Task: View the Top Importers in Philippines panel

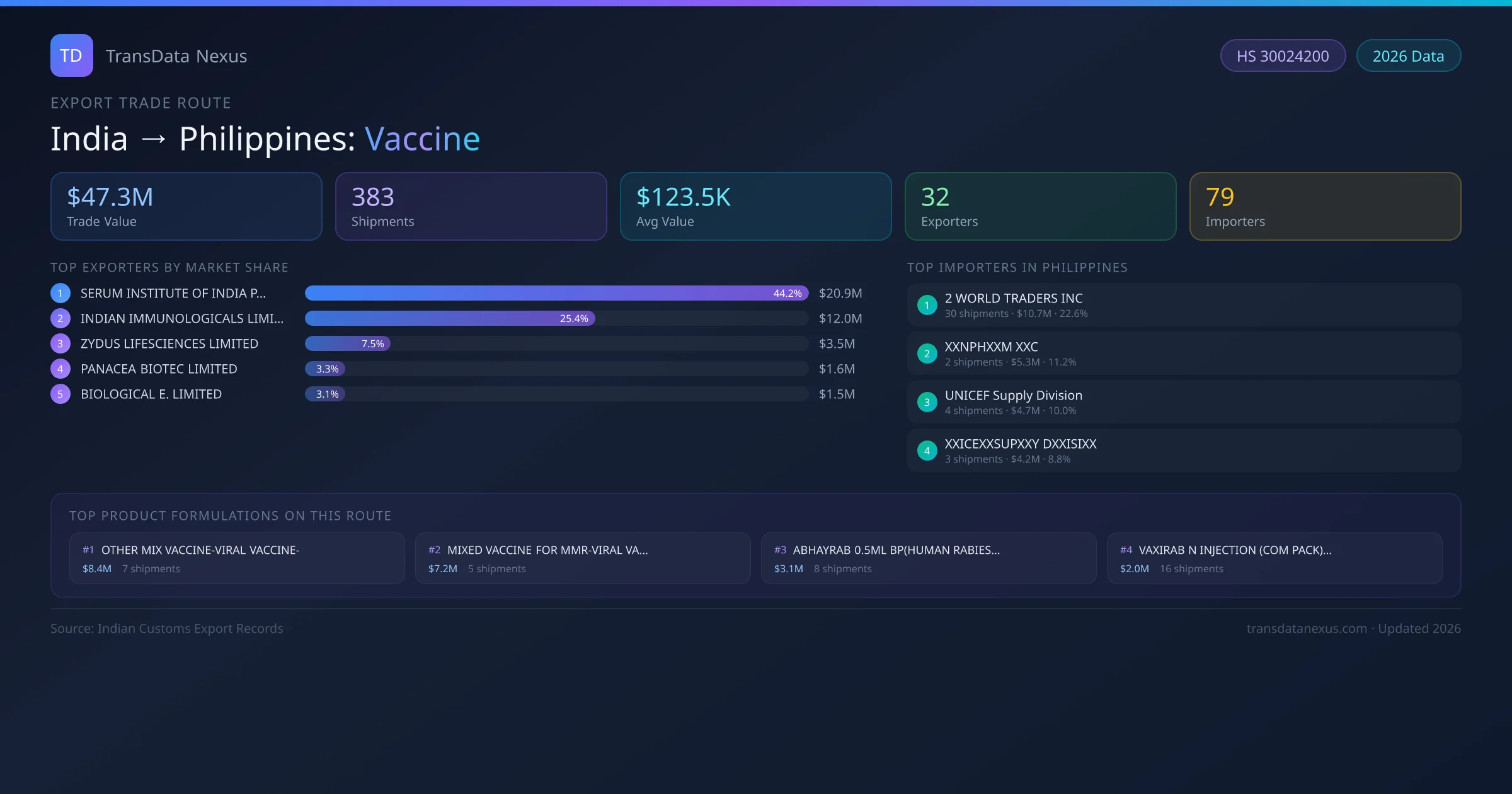Action: tap(1017, 267)
